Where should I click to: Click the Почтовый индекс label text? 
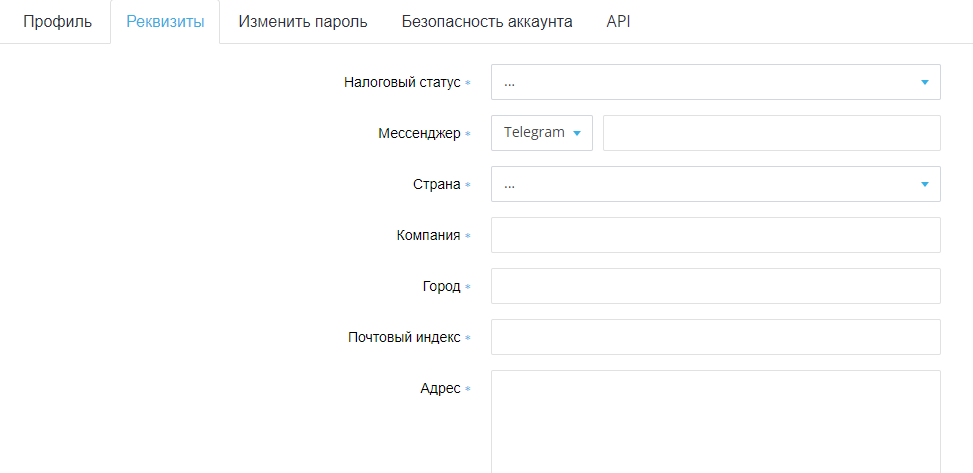(404, 338)
